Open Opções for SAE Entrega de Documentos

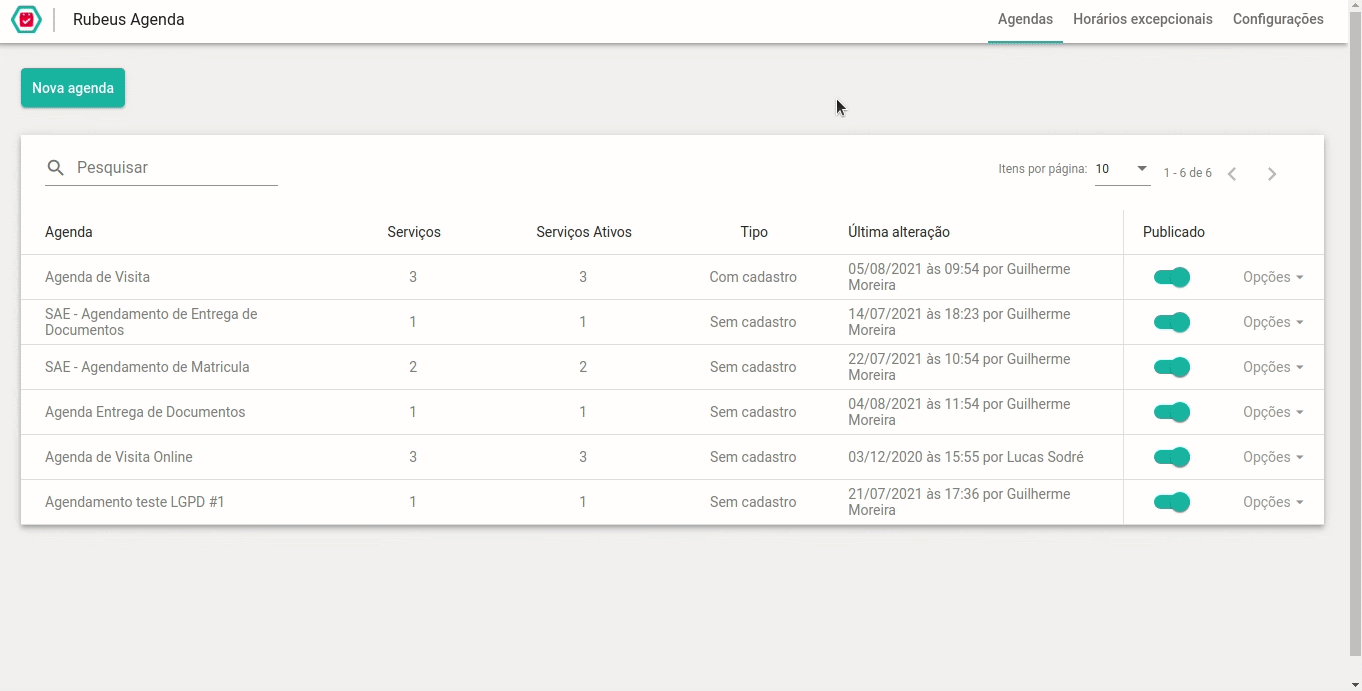(x=1273, y=322)
